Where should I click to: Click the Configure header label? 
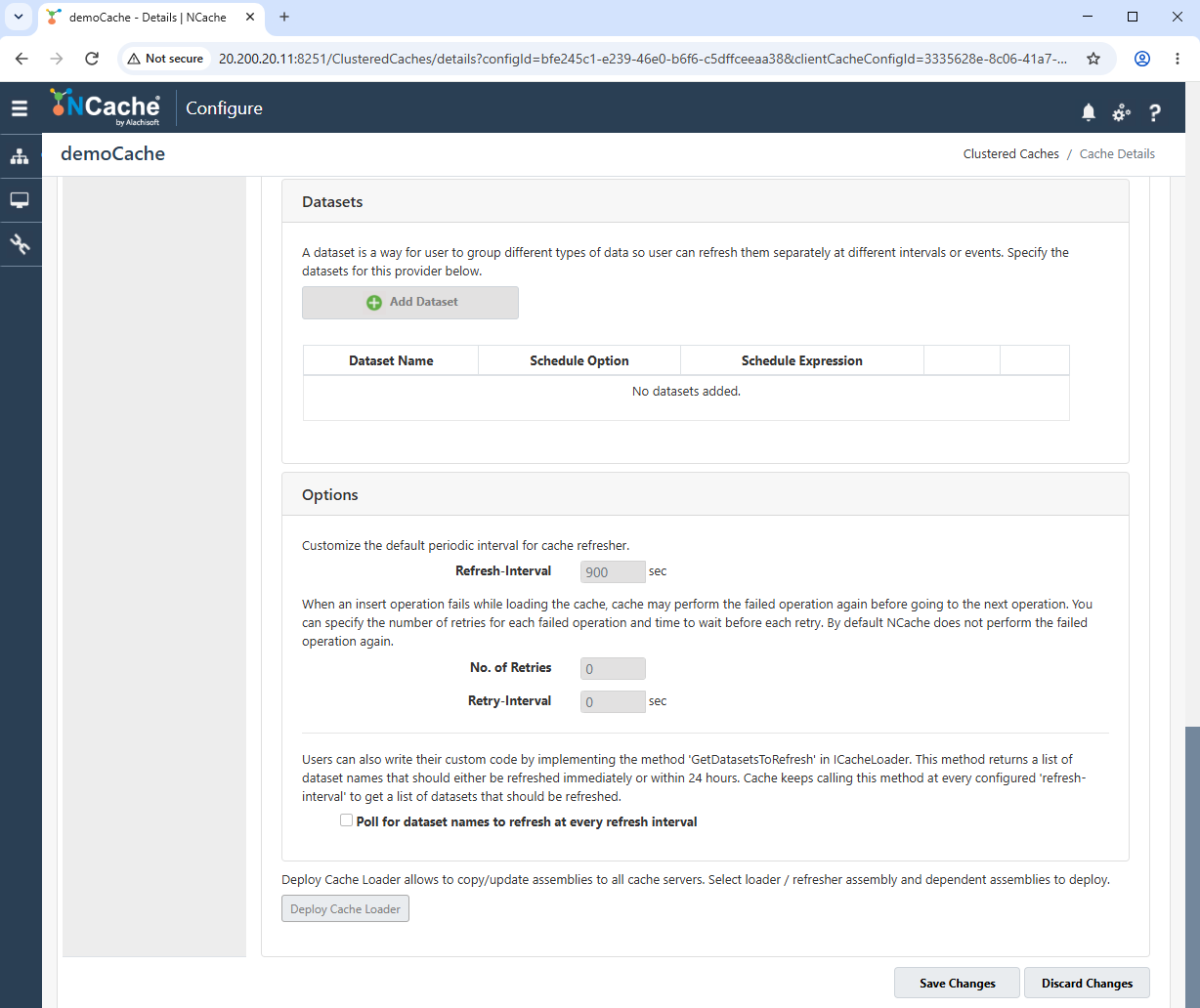(224, 108)
